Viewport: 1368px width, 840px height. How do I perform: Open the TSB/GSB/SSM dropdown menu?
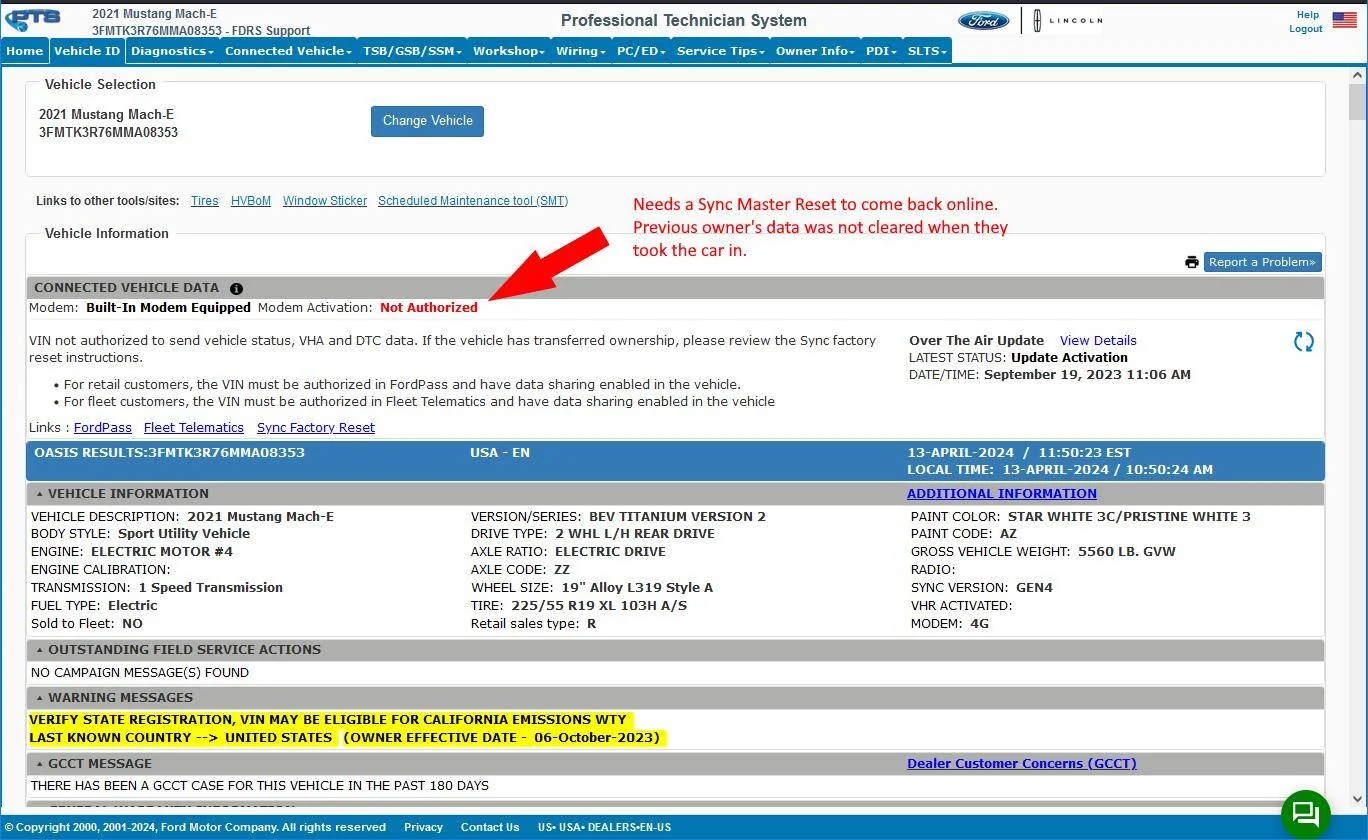(x=412, y=51)
